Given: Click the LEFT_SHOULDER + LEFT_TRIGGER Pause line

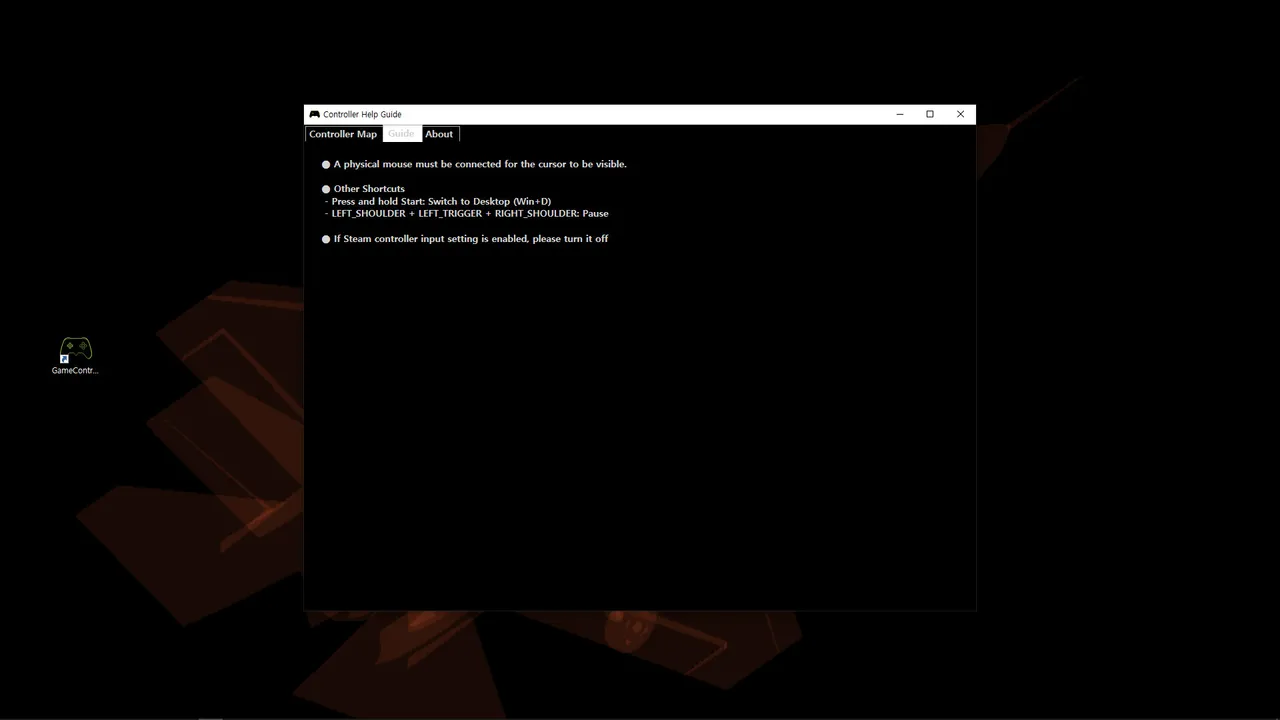Looking at the screenshot, I should click(466, 213).
